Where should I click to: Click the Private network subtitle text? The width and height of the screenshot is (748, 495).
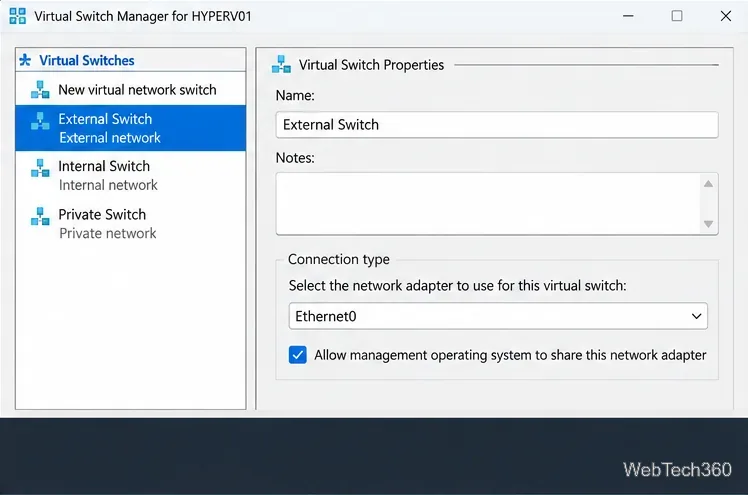coord(108,233)
